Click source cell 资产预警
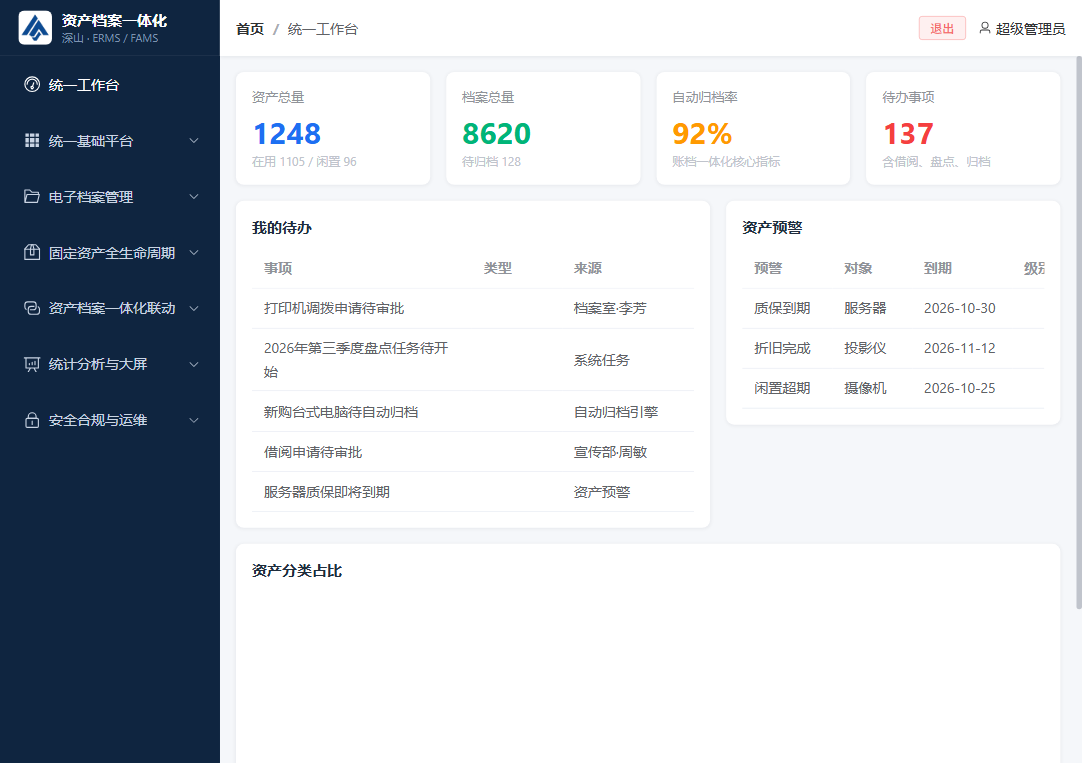Image resolution: width=1082 pixels, height=763 pixels. 602,492
